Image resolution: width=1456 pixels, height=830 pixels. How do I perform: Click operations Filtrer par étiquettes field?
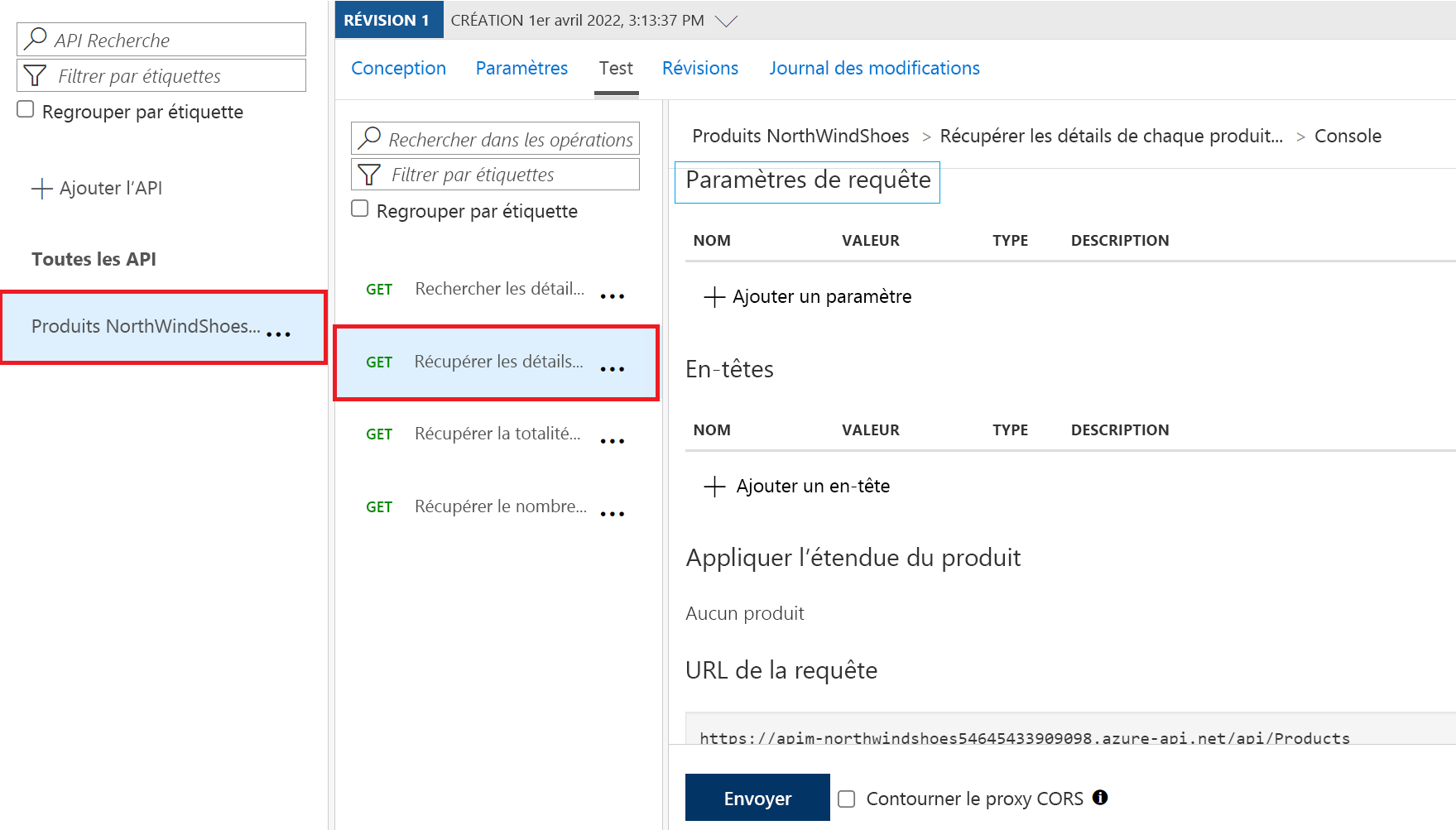click(495, 174)
